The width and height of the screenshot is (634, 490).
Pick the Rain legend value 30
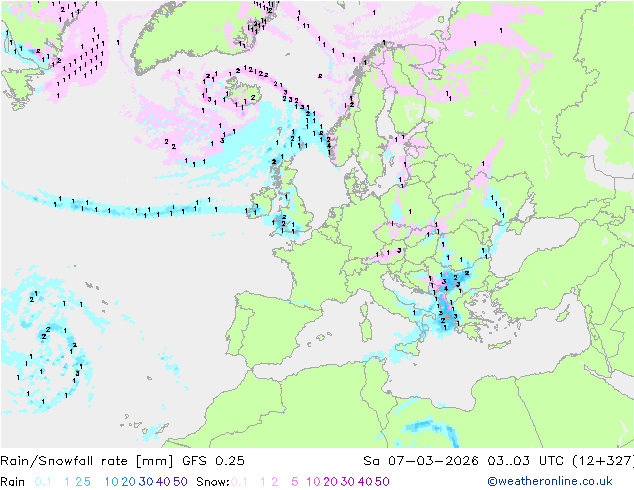click(146, 482)
